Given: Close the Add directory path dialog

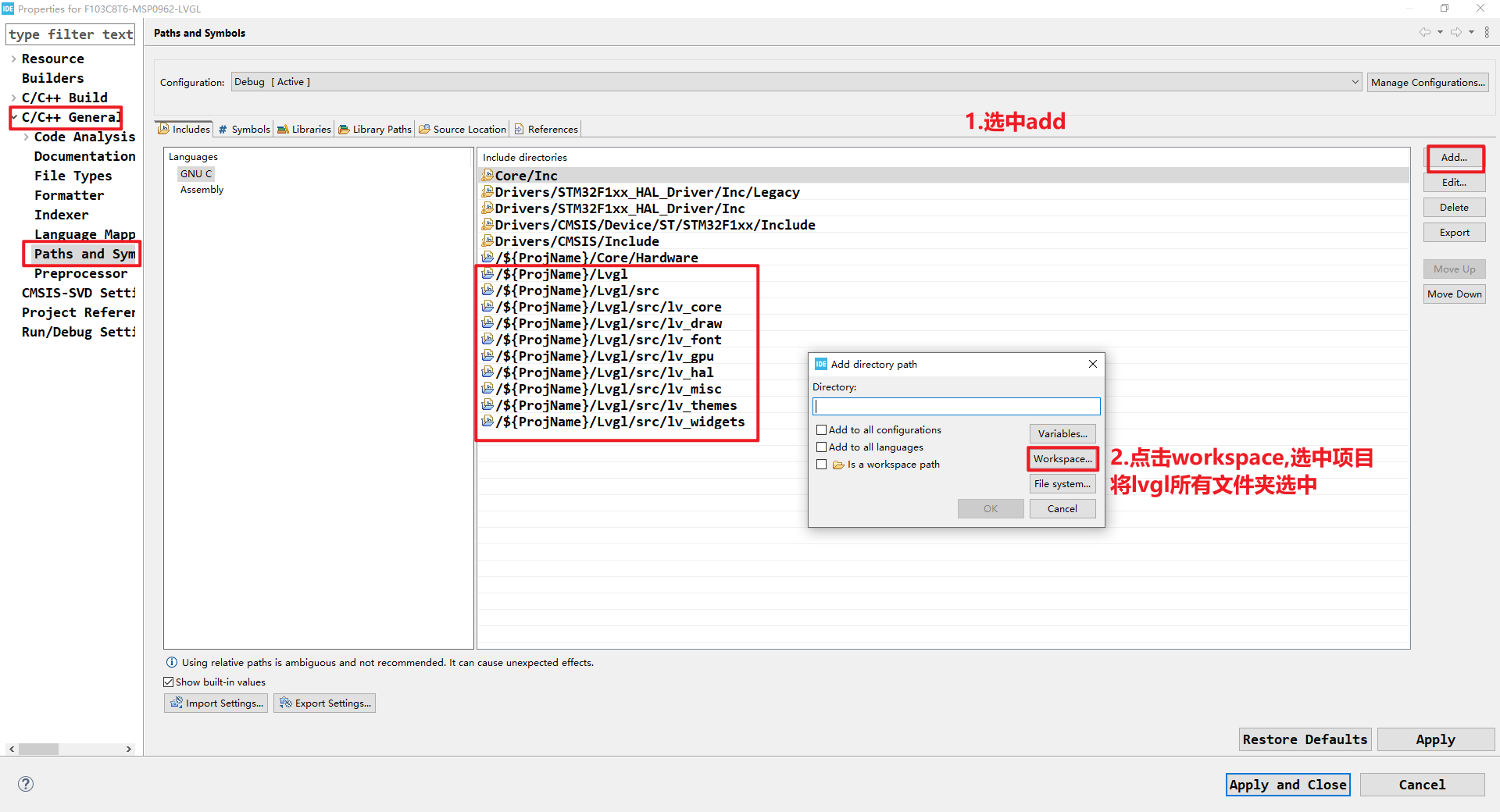Looking at the screenshot, I should tap(1092, 364).
